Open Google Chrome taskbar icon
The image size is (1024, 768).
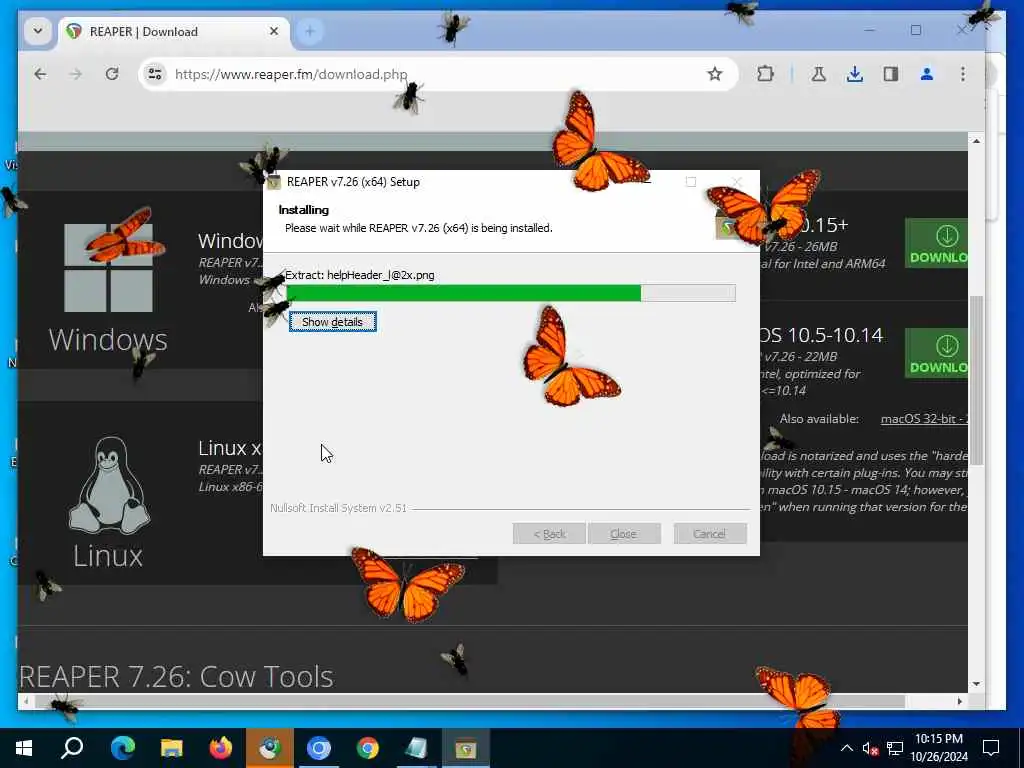tap(368, 748)
